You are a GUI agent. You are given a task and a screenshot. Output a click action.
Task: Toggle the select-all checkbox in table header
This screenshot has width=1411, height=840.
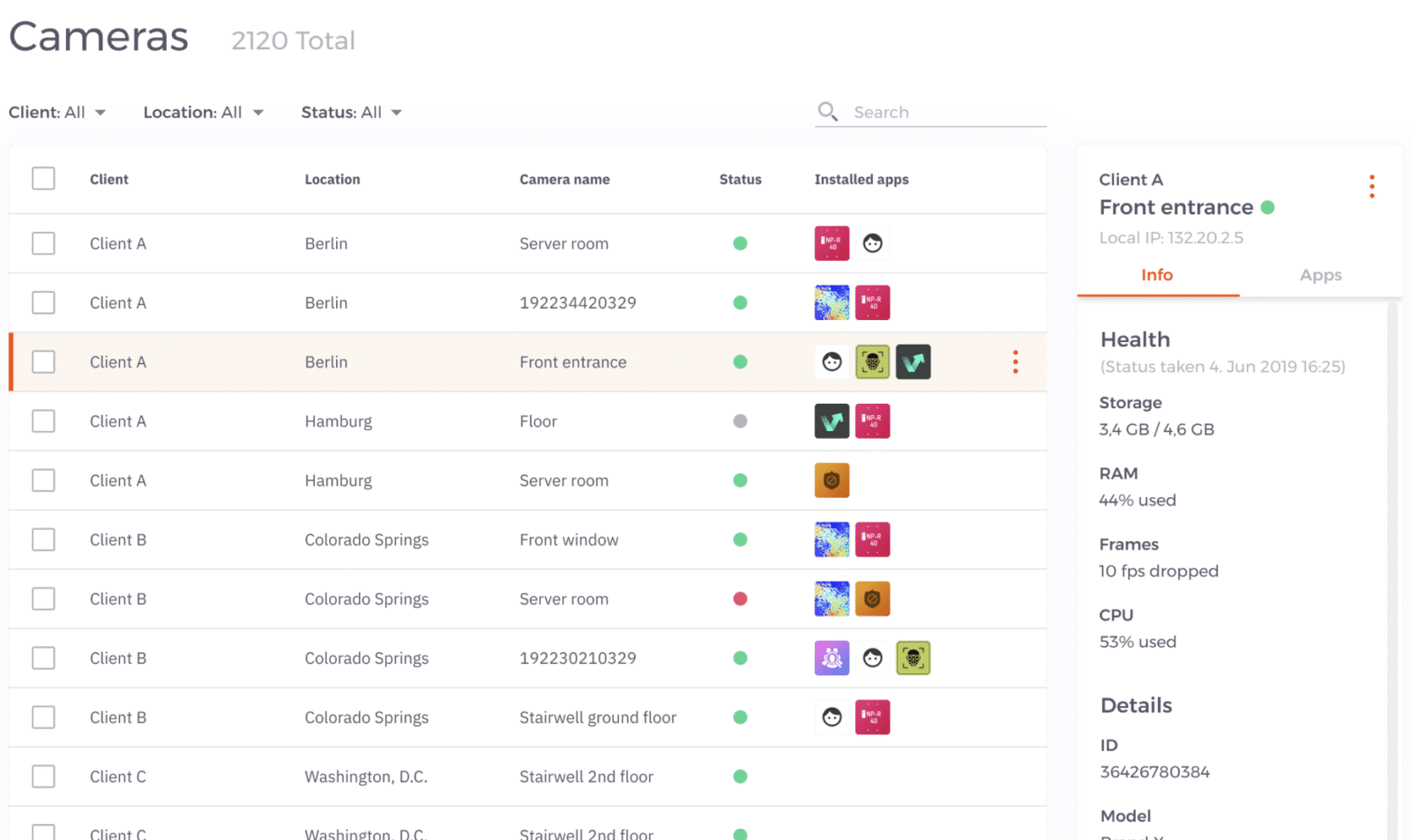click(43, 179)
